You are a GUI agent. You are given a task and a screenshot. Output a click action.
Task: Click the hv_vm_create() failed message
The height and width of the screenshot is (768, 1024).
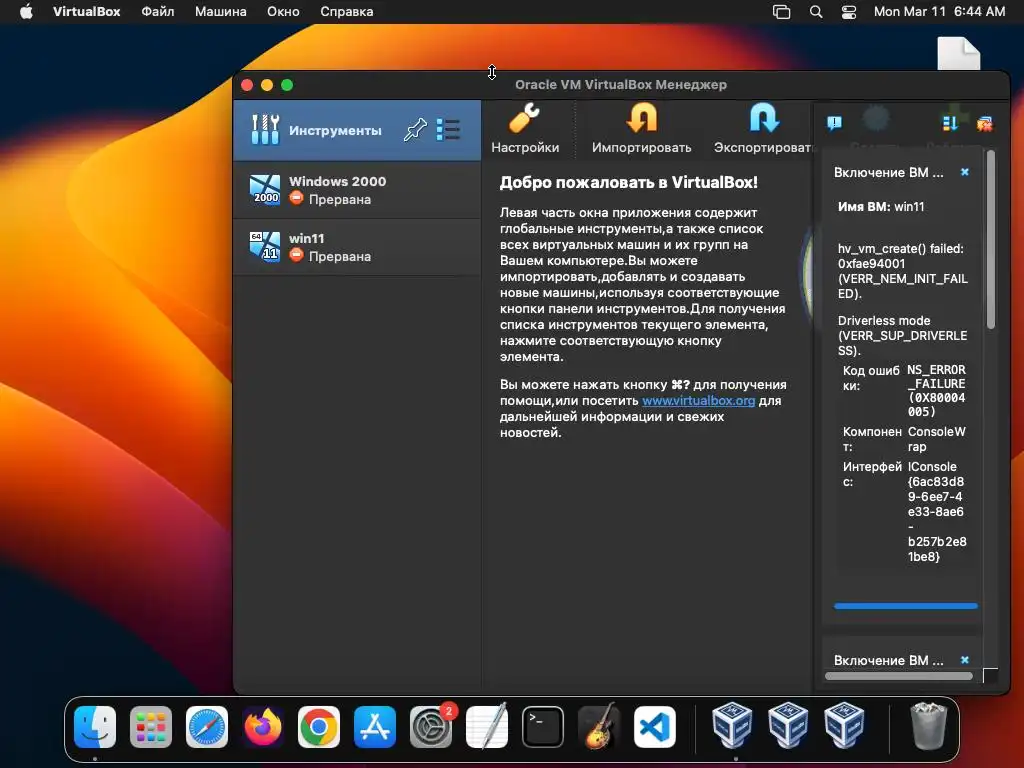click(x=902, y=271)
